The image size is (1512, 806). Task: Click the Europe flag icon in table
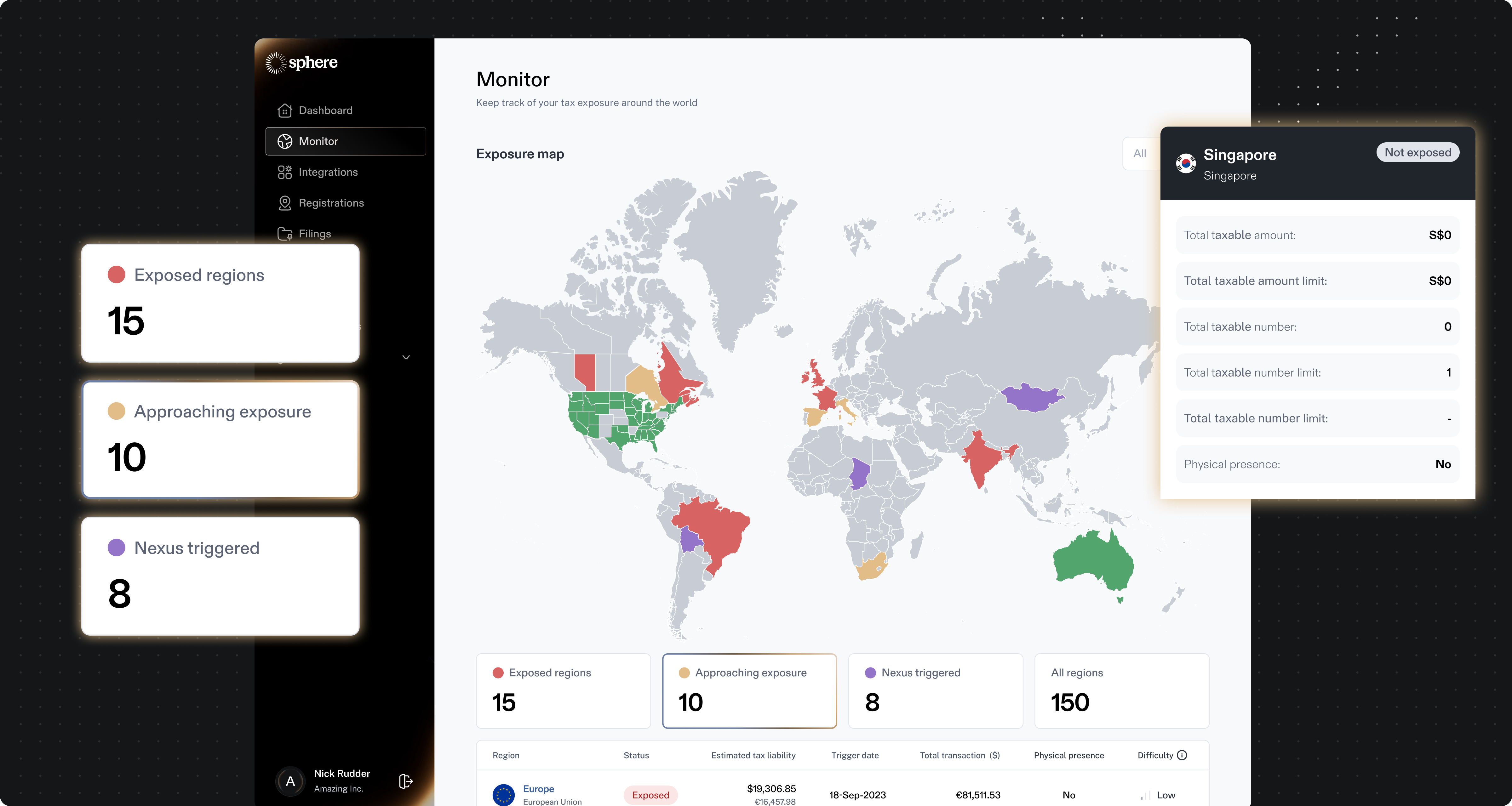pyautogui.click(x=503, y=795)
